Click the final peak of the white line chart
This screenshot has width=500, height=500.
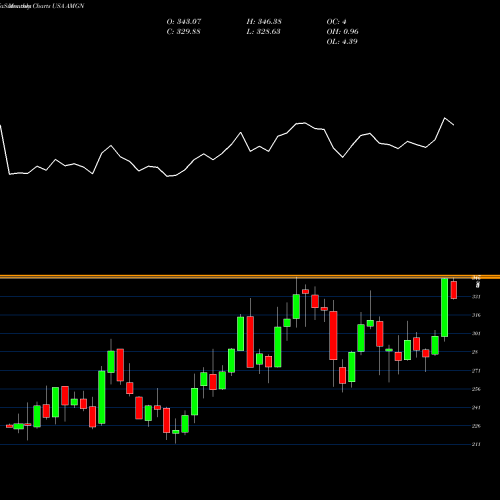[x=445, y=118]
